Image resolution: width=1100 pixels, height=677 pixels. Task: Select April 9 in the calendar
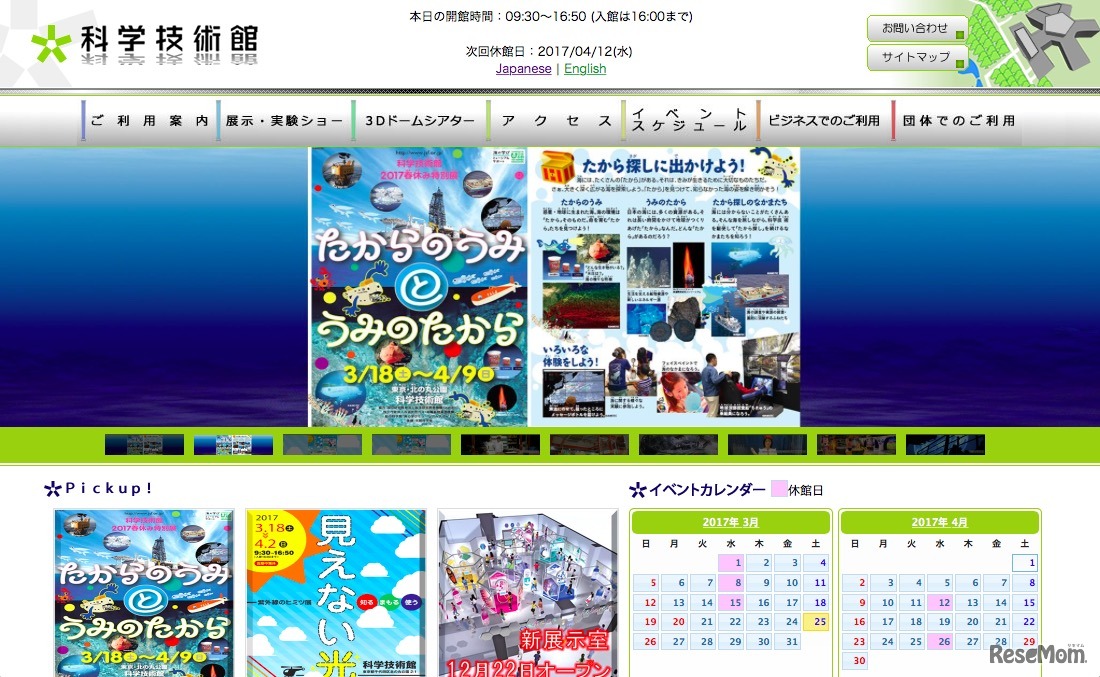click(854, 602)
